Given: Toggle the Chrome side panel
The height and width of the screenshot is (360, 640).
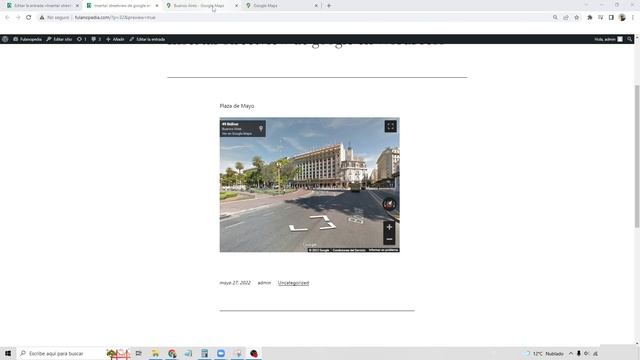Looking at the screenshot, I should [x=611, y=18].
